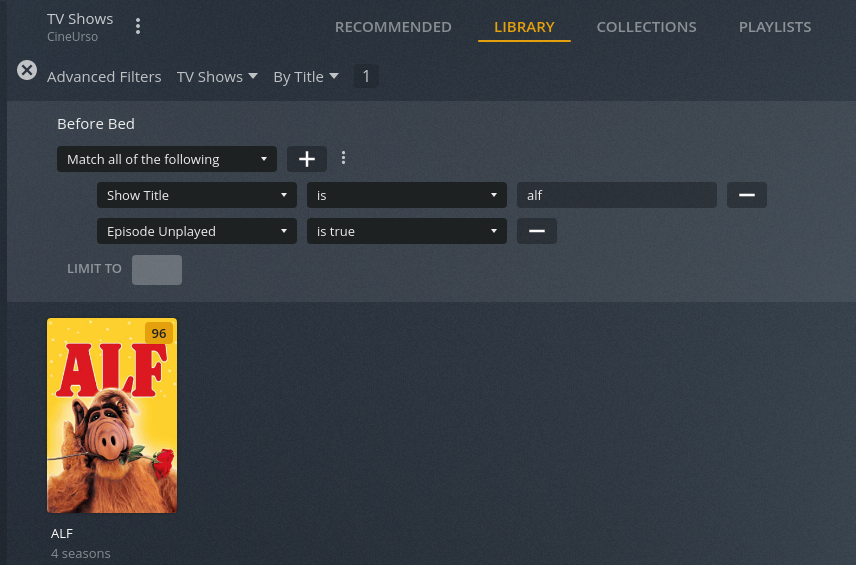This screenshot has width=856, height=565.
Task: Open the ALF poster thumbnail
Action: click(112, 415)
